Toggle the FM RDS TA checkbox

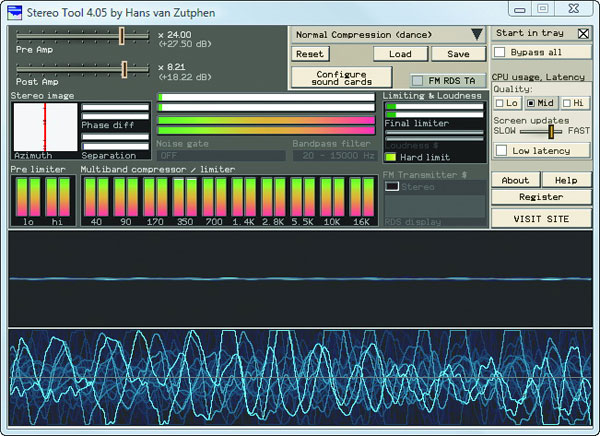point(417,81)
